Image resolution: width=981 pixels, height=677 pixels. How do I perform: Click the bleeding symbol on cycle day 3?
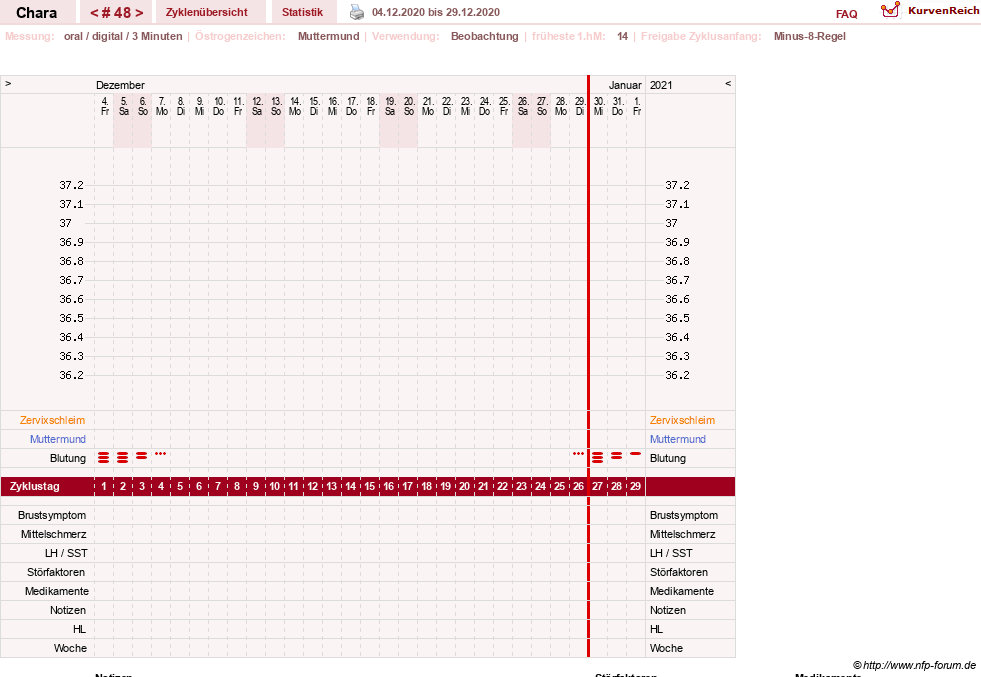pyautogui.click(x=141, y=456)
